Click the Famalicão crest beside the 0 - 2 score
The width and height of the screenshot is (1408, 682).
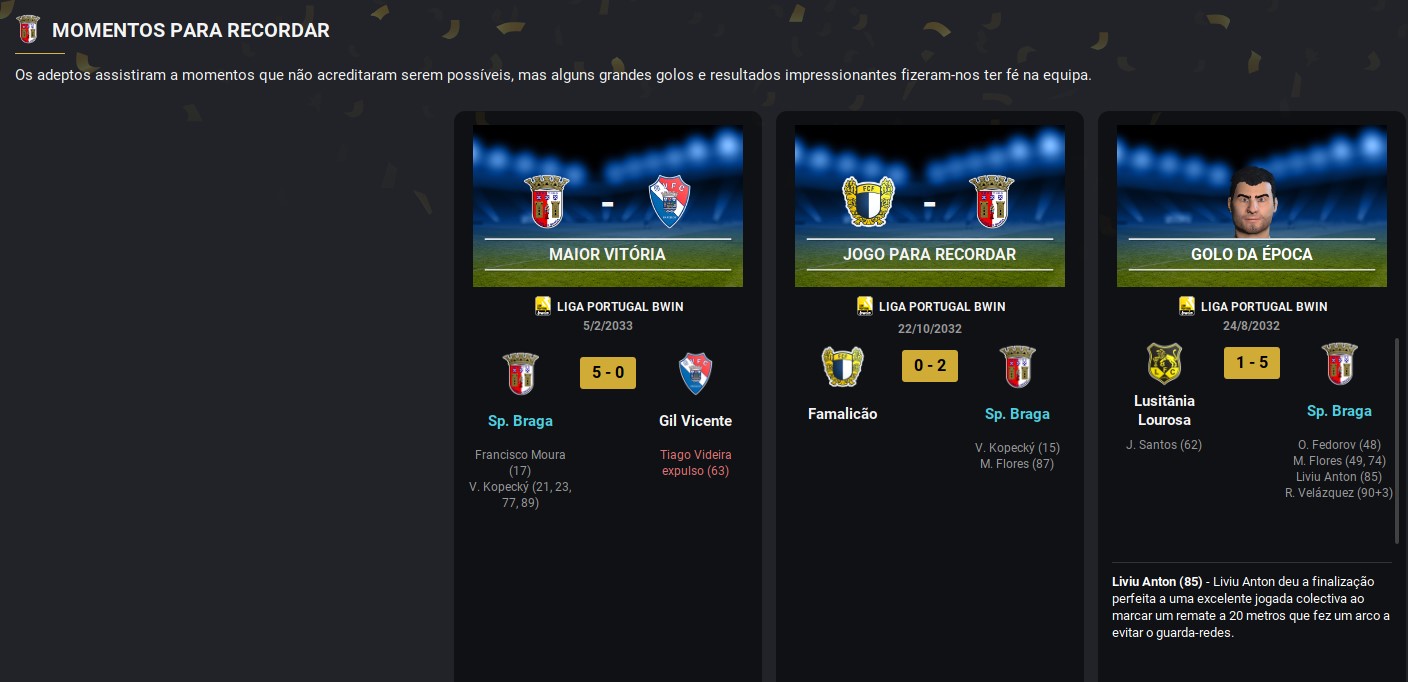pos(842,367)
